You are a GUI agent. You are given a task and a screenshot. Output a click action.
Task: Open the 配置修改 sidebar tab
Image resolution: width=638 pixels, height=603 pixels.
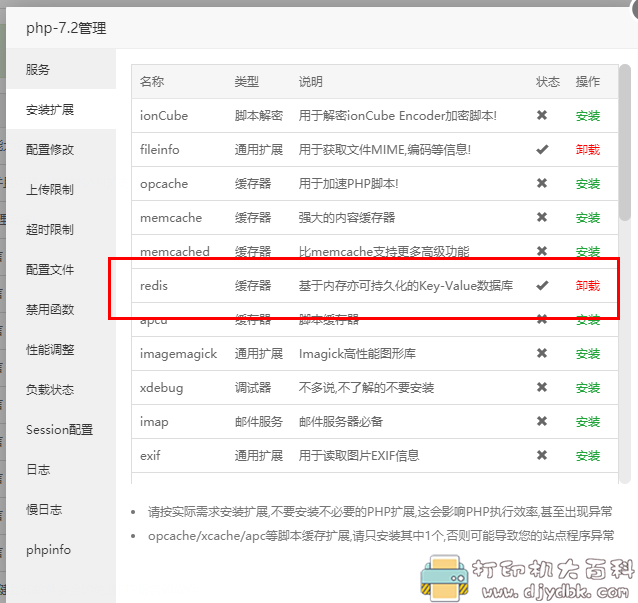click(61, 149)
